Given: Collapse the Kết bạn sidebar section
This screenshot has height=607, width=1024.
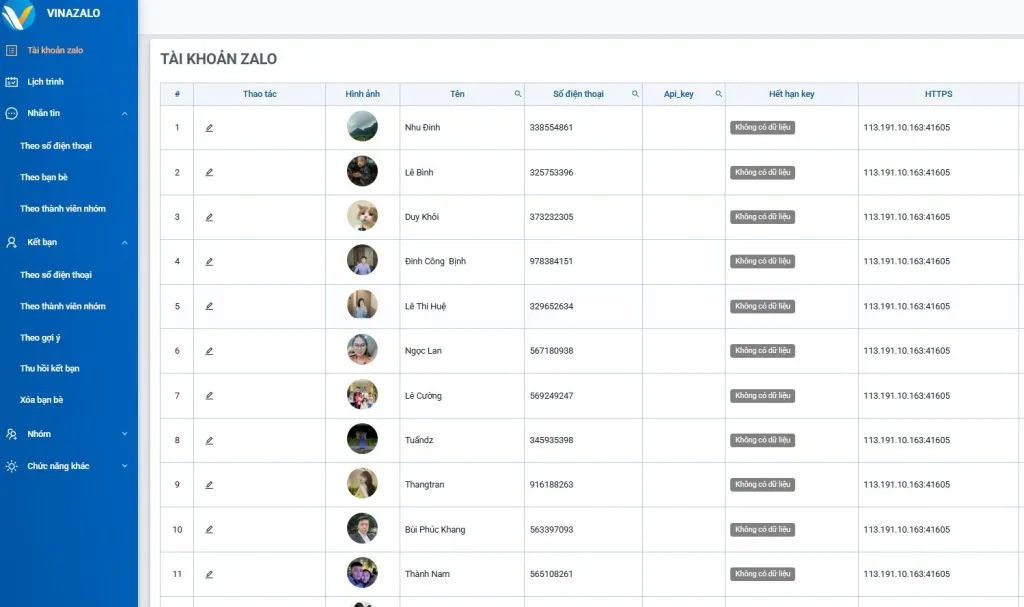Looking at the screenshot, I should (x=124, y=242).
